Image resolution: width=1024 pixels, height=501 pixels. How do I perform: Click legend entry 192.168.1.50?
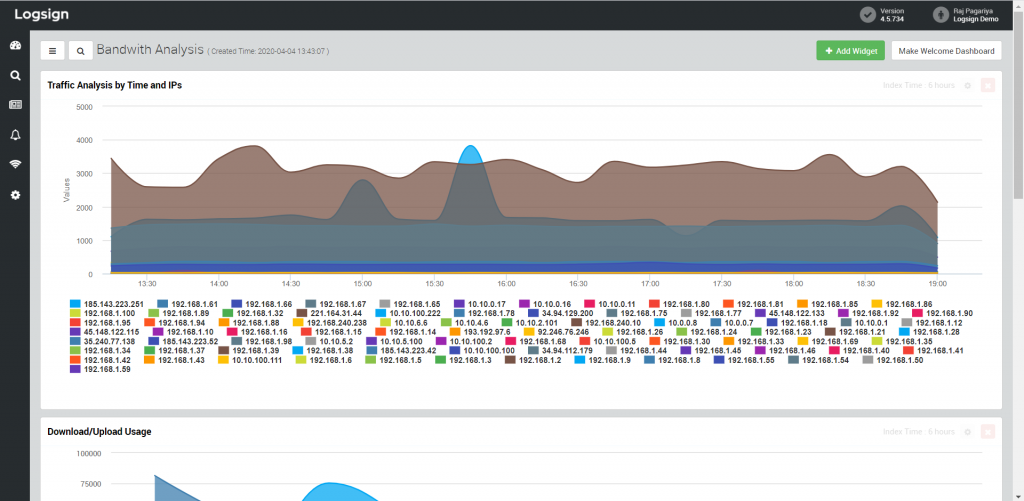tap(893, 360)
